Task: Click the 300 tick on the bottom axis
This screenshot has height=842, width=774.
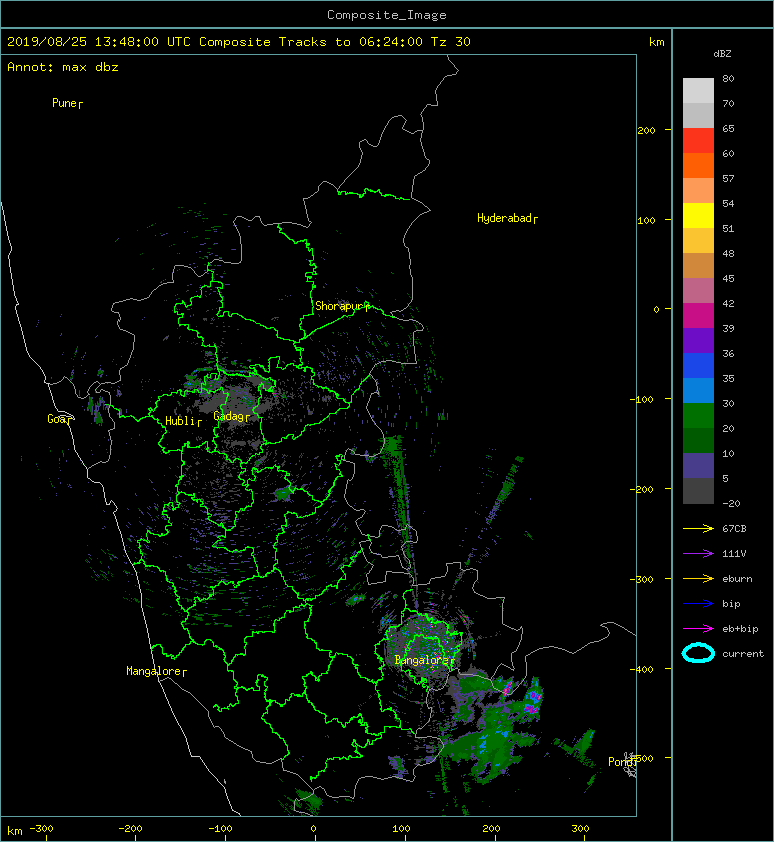Action: pos(580,829)
